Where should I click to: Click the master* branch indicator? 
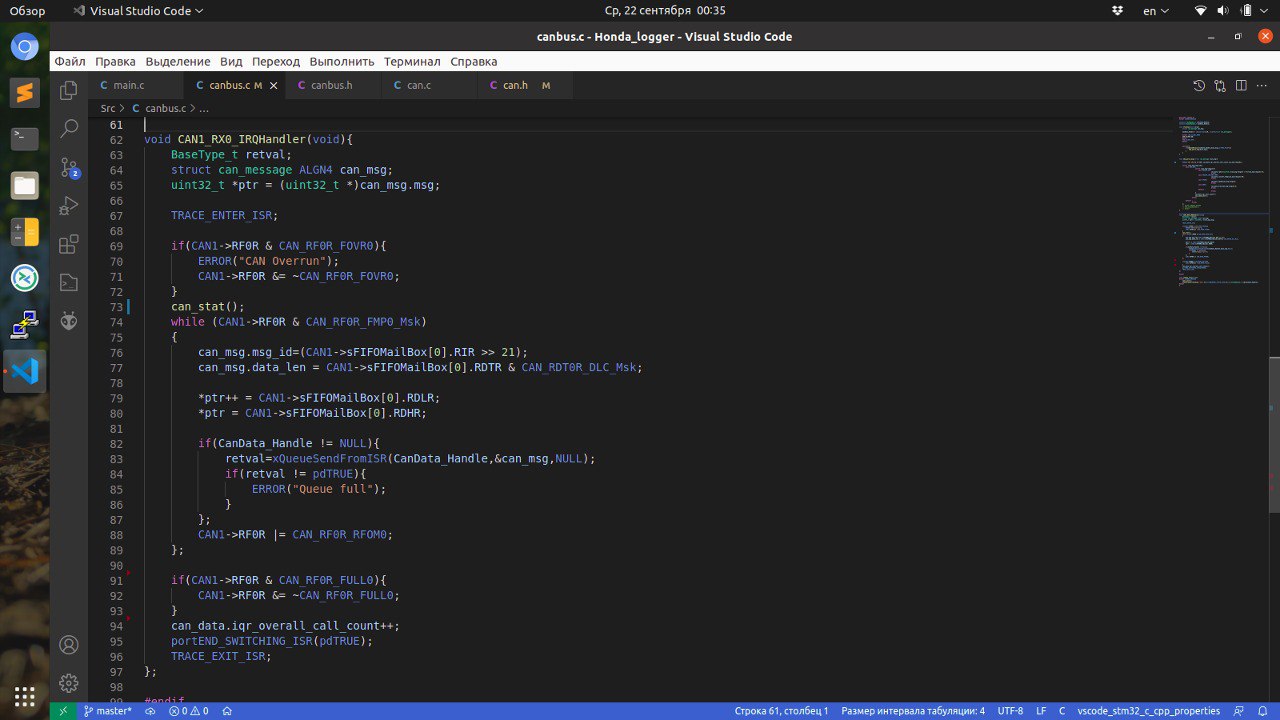108,711
